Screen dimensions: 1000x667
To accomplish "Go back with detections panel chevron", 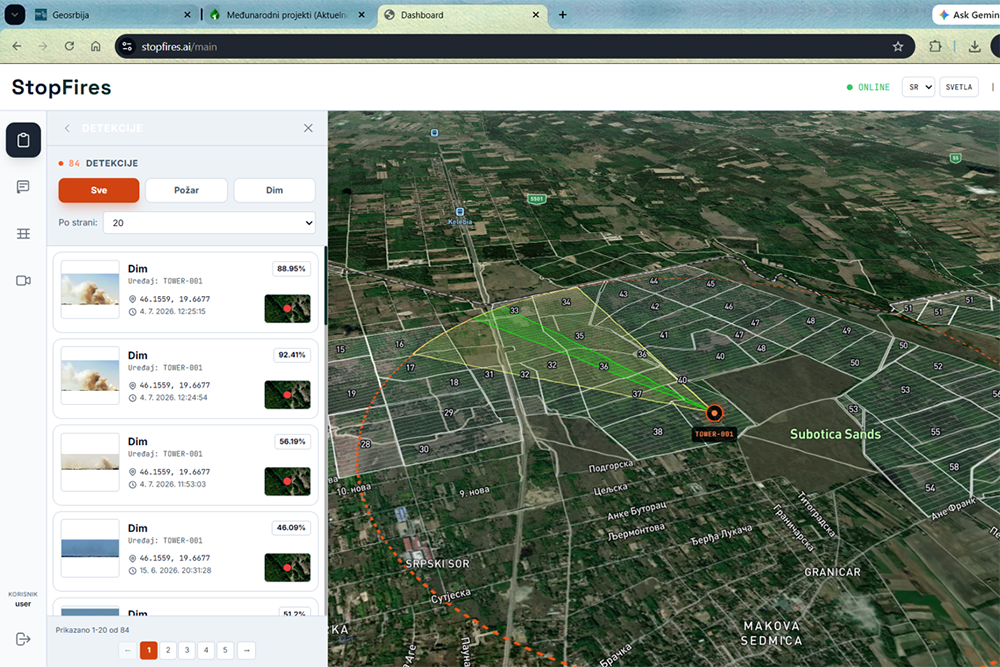I will pyautogui.click(x=67, y=128).
